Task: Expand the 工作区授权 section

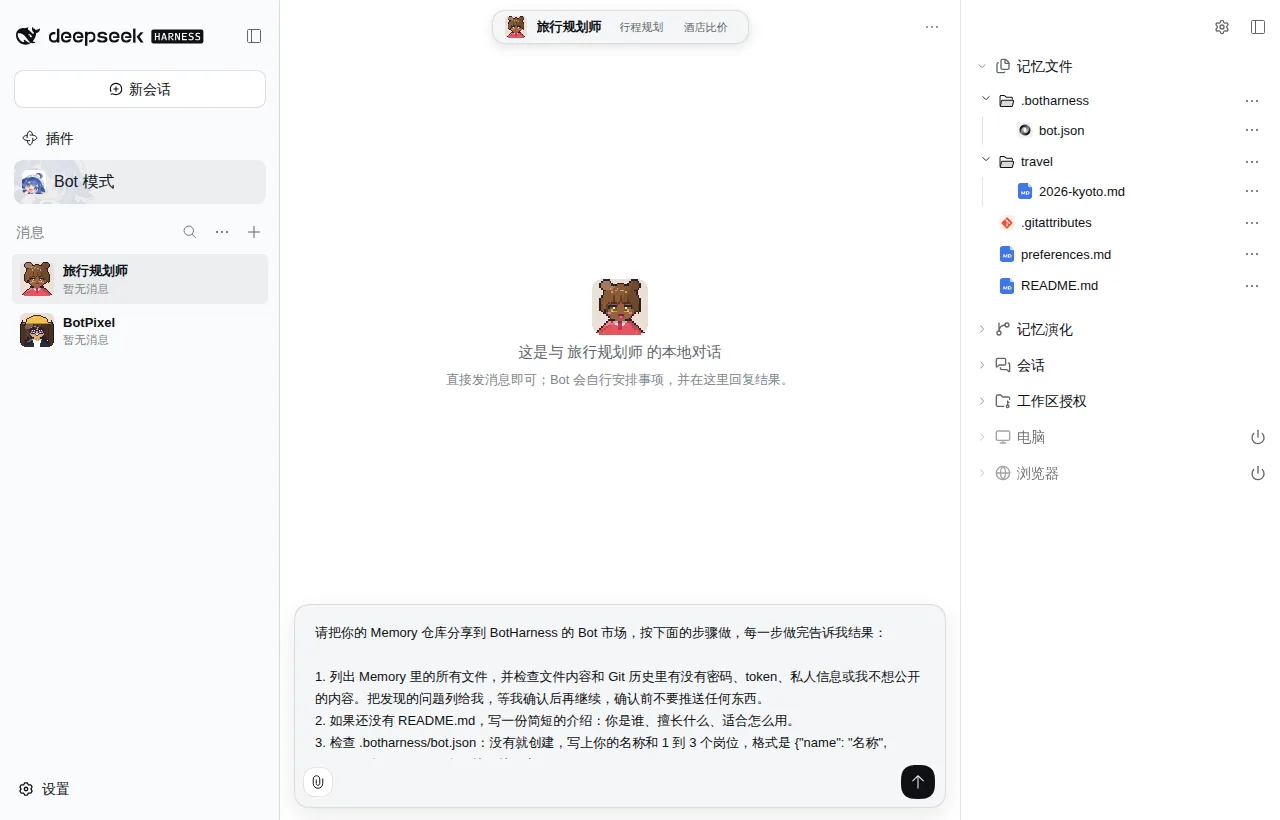Action: [982, 401]
